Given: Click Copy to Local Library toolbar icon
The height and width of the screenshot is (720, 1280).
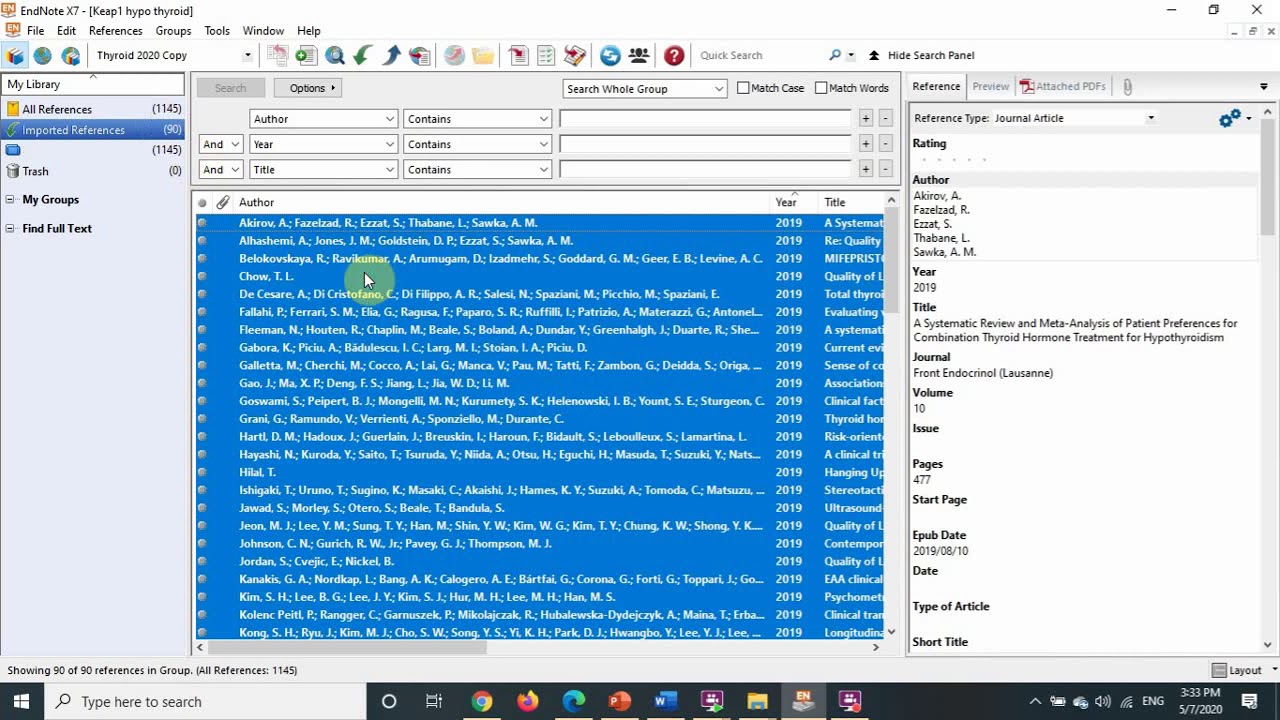Looking at the screenshot, I should [278, 56].
